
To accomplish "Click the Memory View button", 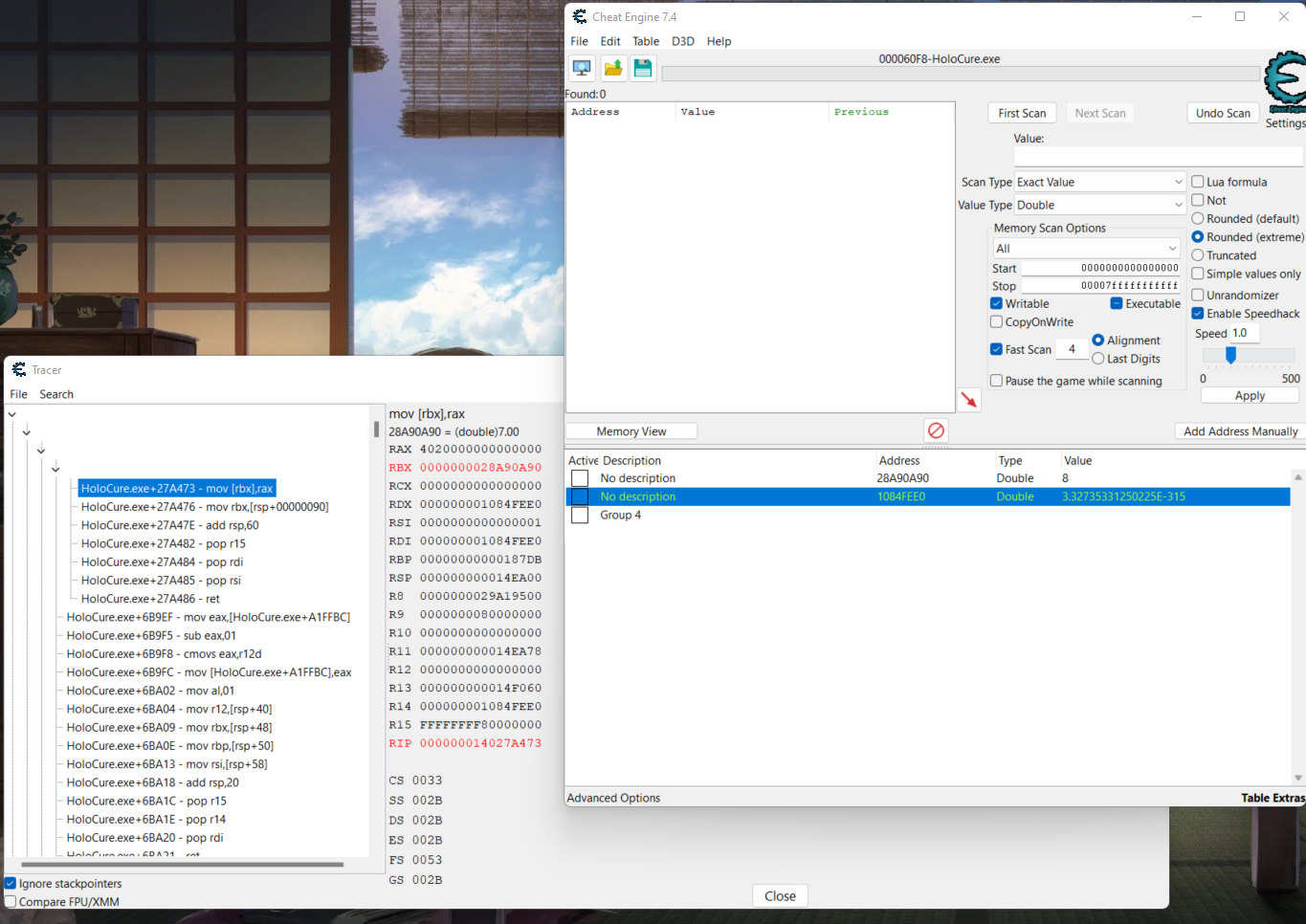I will tap(631, 431).
